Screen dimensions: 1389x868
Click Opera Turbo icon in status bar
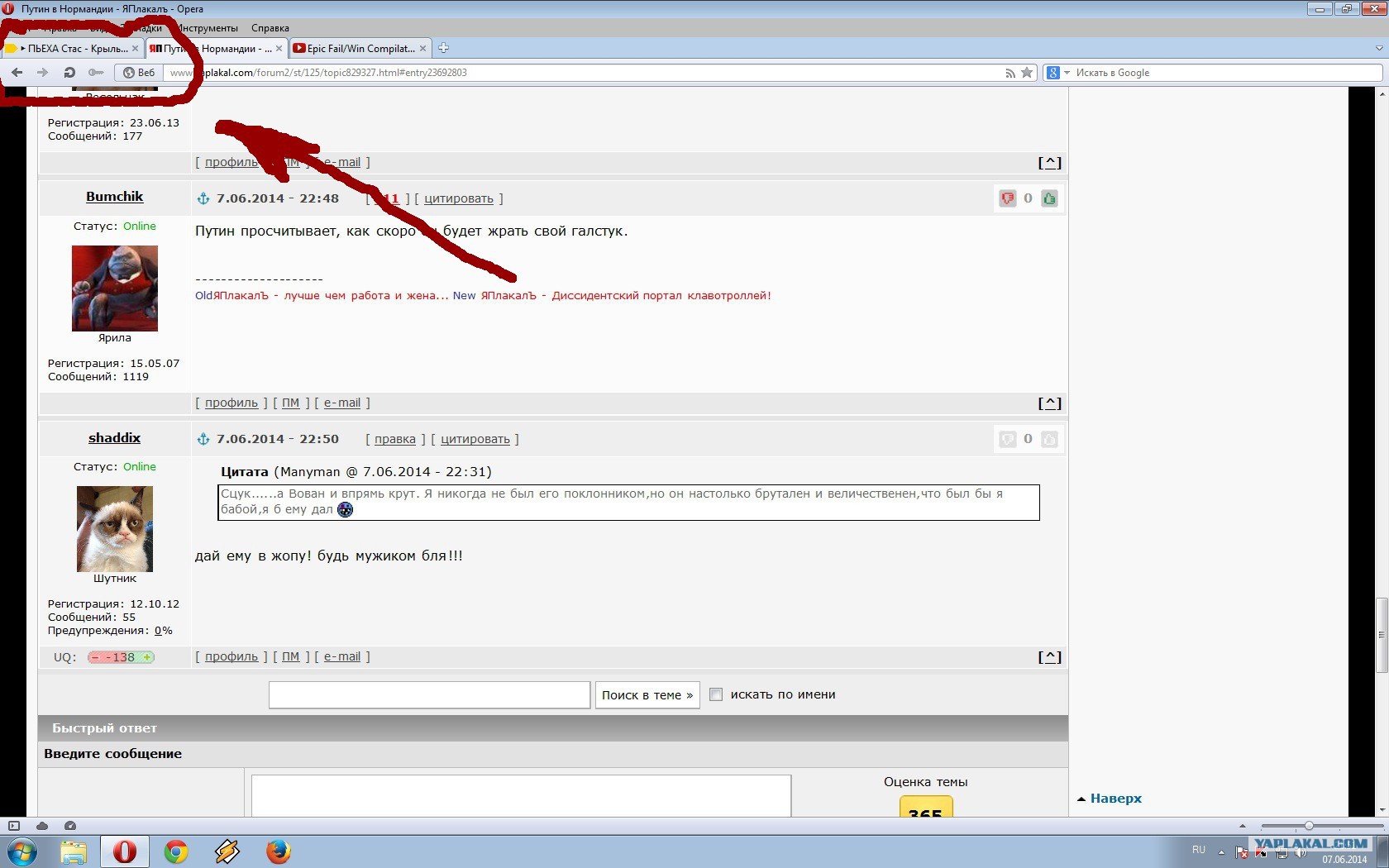pos(70,826)
